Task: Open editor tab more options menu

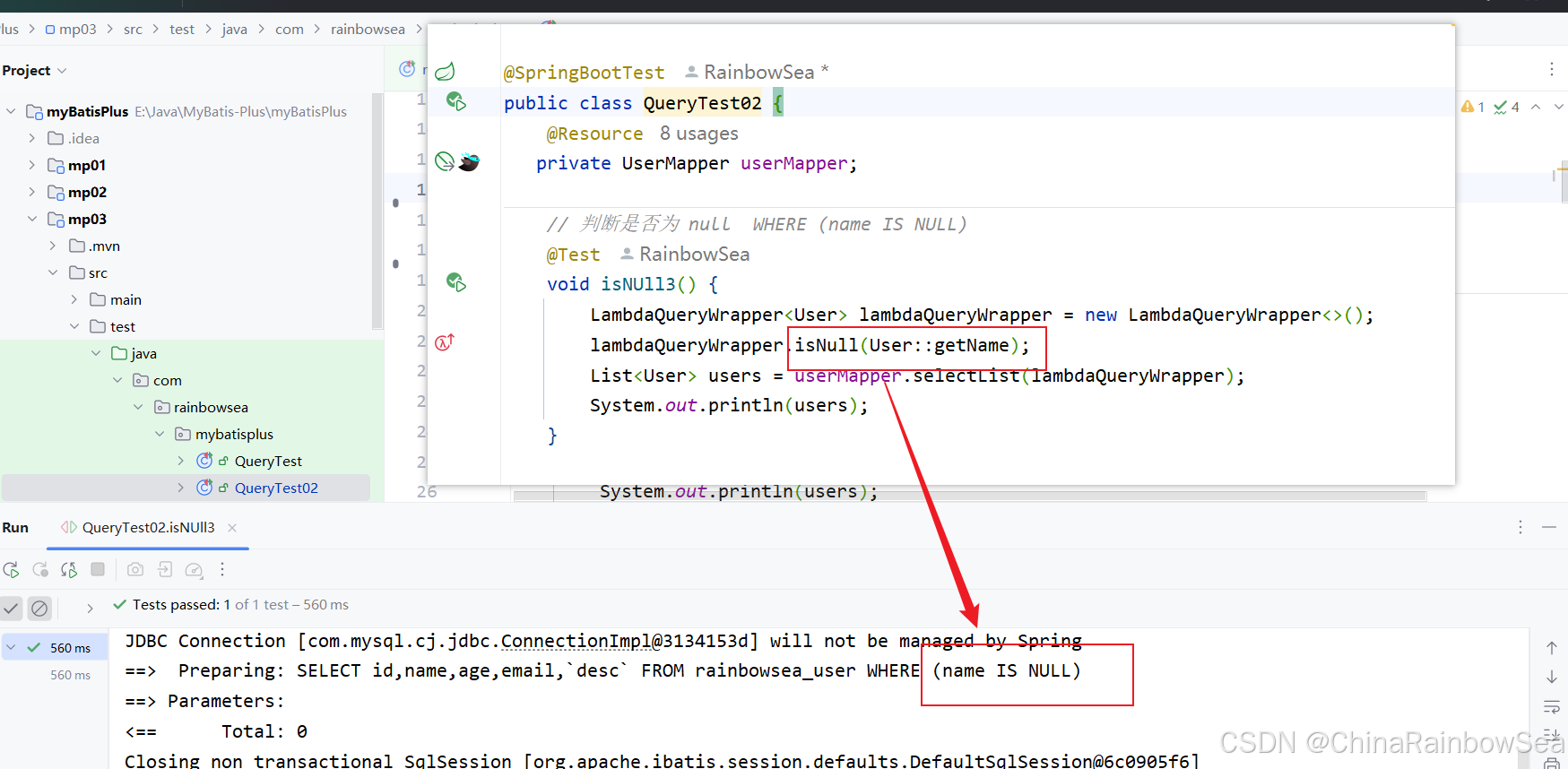Action: click(1552, 69)
